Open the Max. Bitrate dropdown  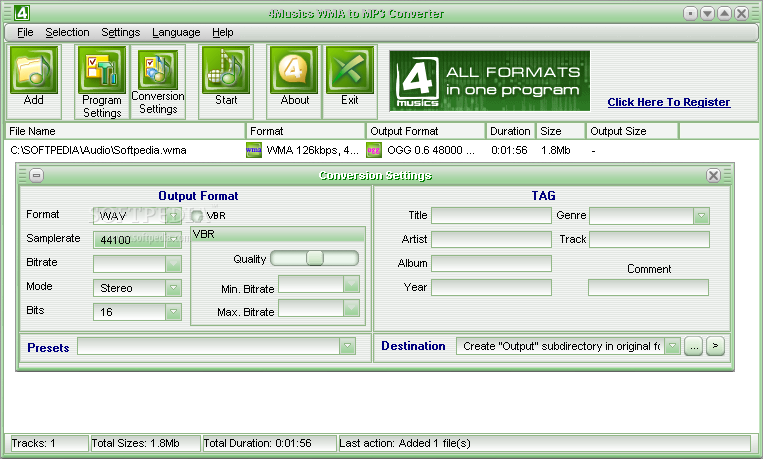click(x=351, y=308)
